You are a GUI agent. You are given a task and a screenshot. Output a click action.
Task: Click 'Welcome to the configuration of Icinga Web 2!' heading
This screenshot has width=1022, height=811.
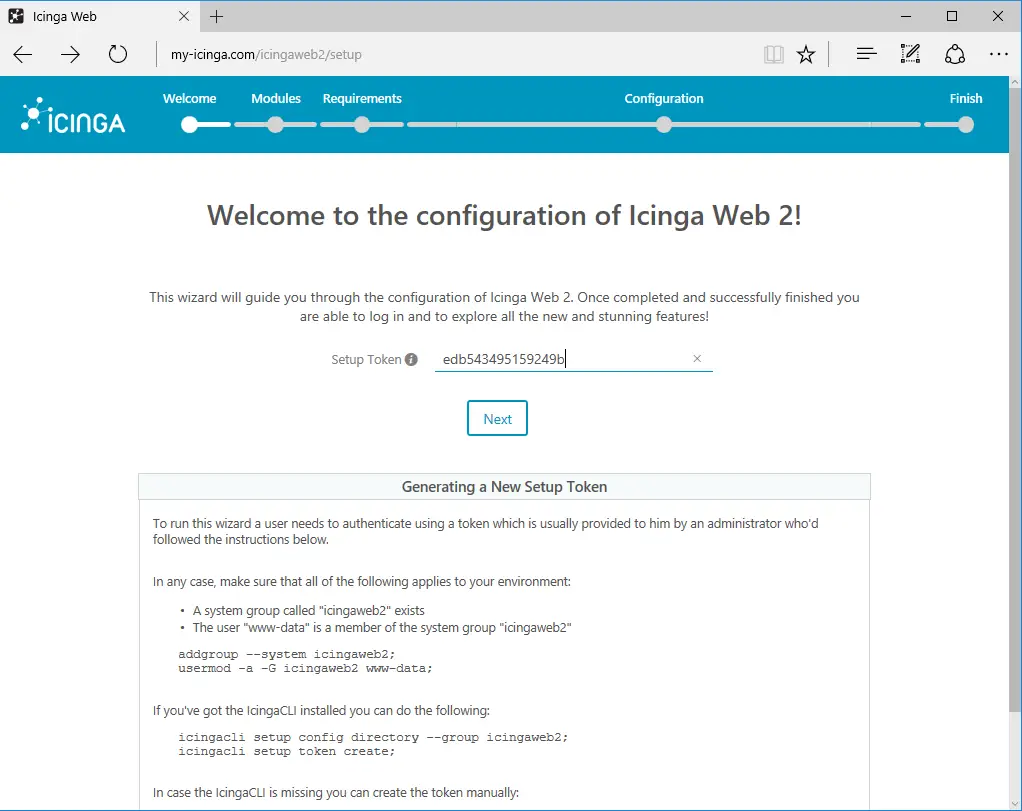[x=504, y=216]
